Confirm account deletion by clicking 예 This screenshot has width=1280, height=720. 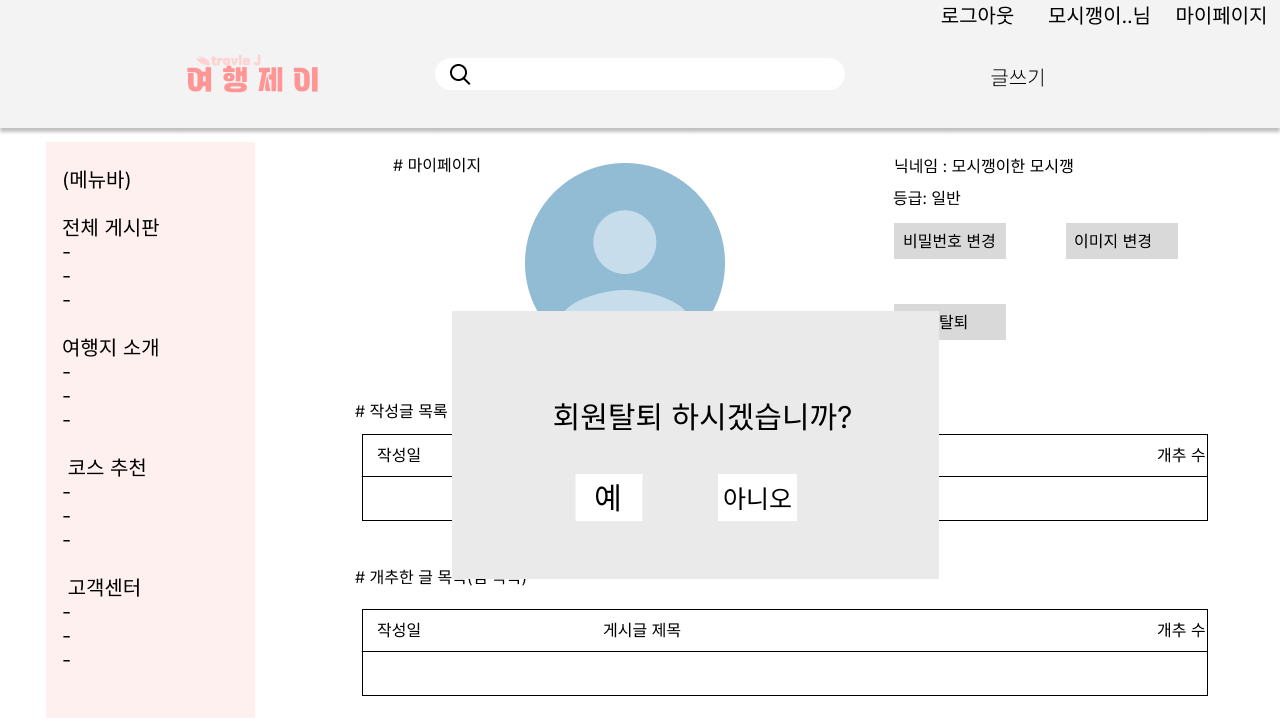(x=608, y=497)
